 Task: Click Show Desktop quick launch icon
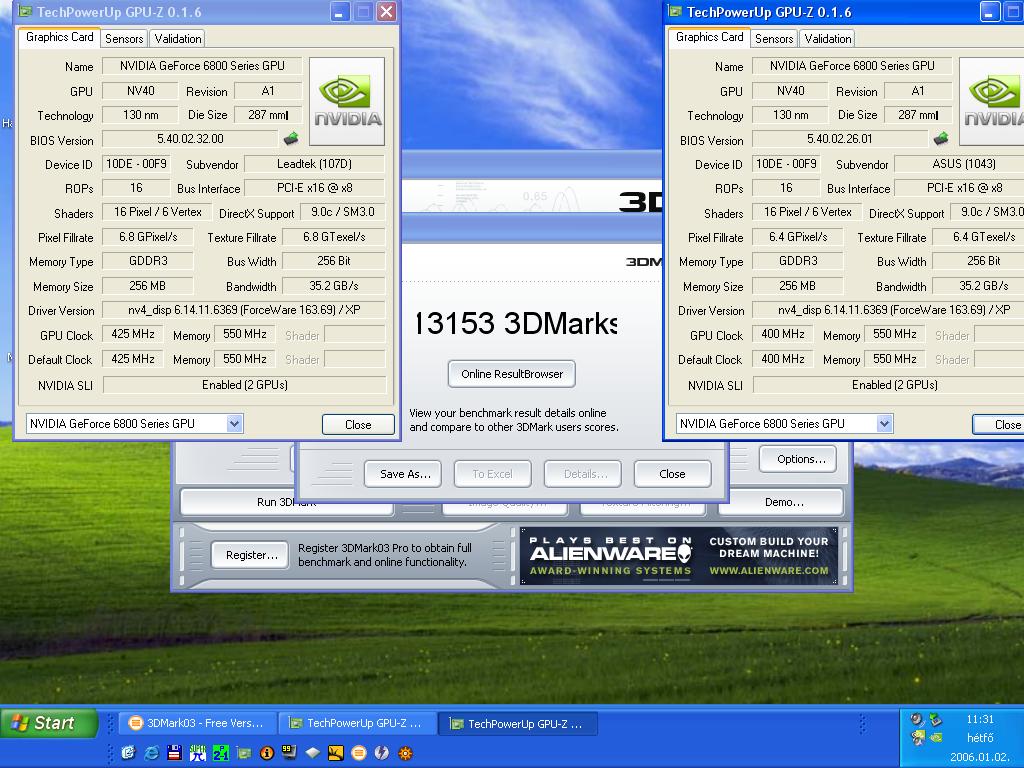pos(128,753)
